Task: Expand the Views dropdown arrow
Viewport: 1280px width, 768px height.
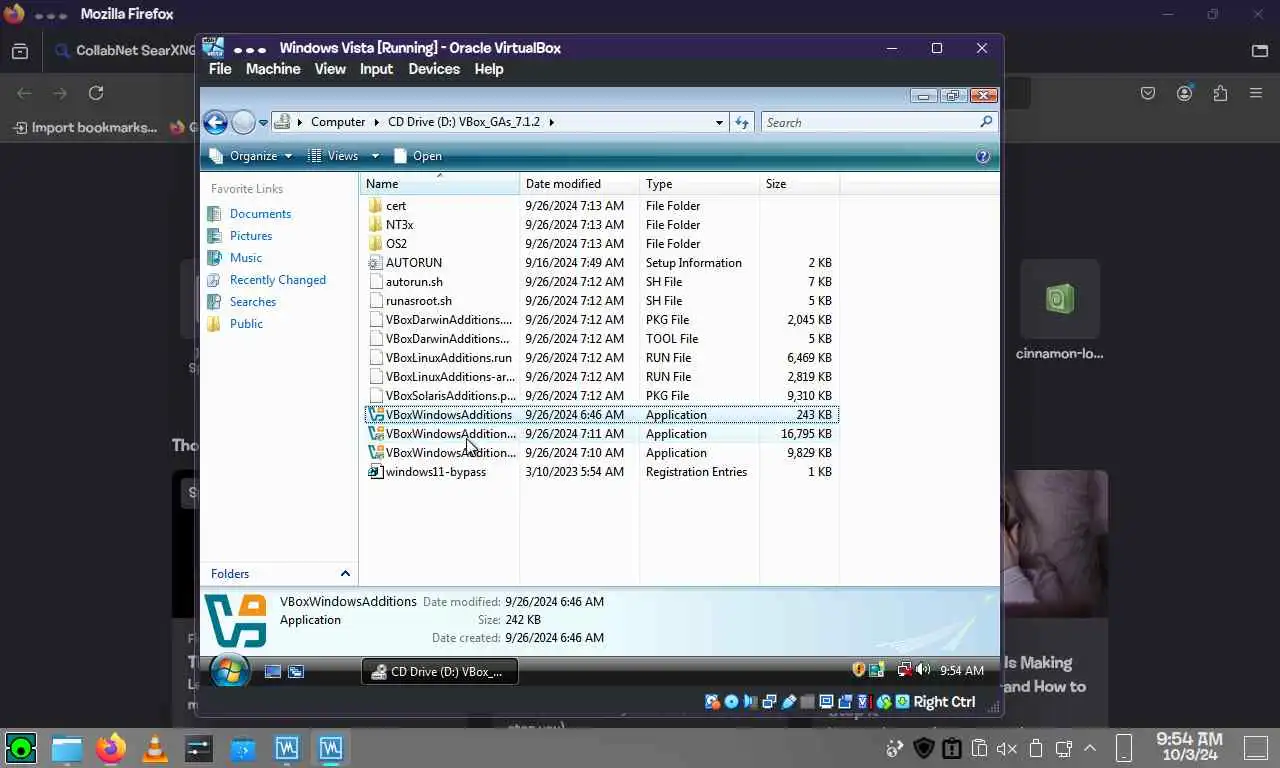Action: click(x=375, y=156)
